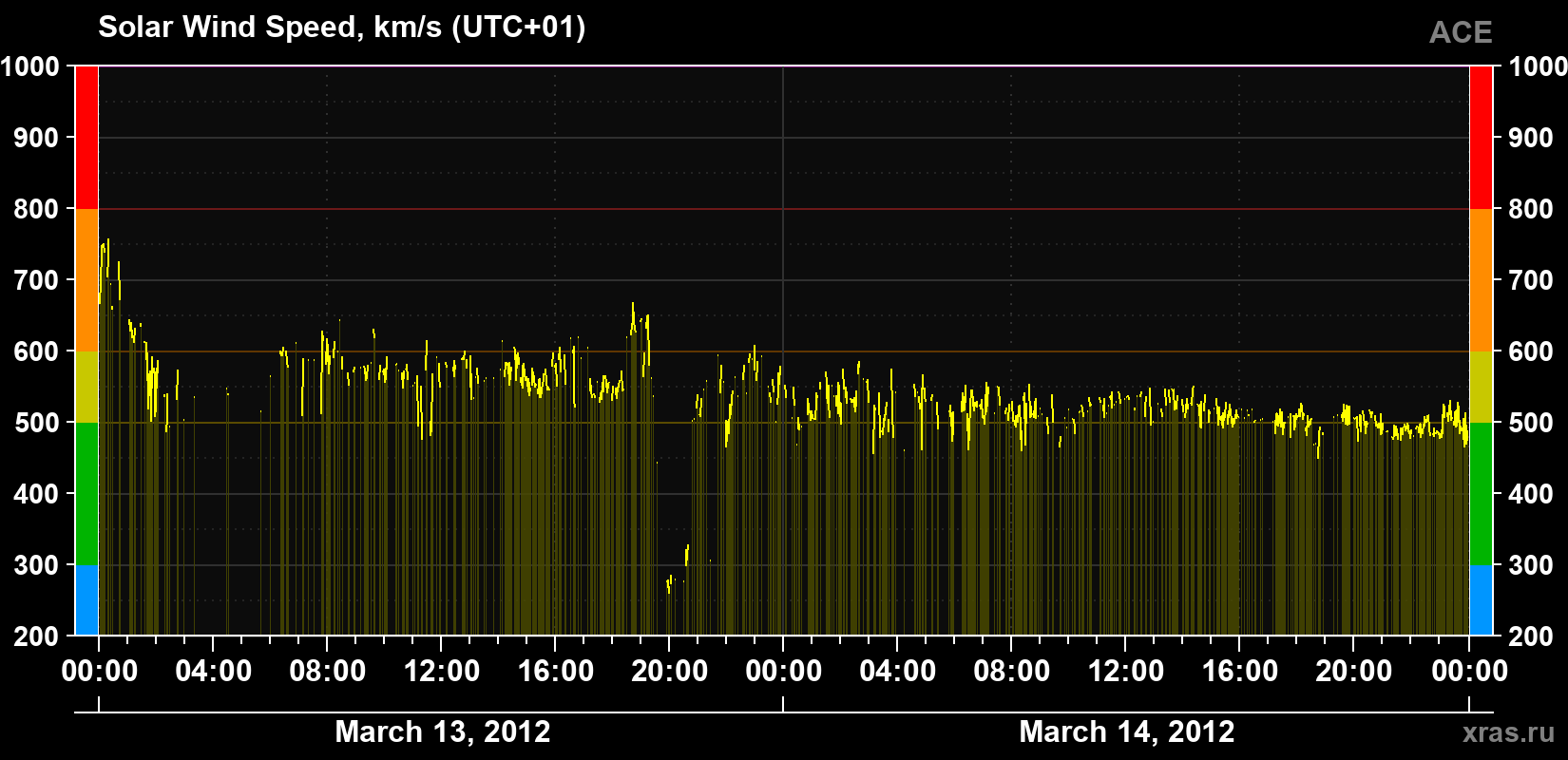This screenshot has width=1568, height=760.
Task: Click the red band on left speed scale
Action: click(86, 138)
